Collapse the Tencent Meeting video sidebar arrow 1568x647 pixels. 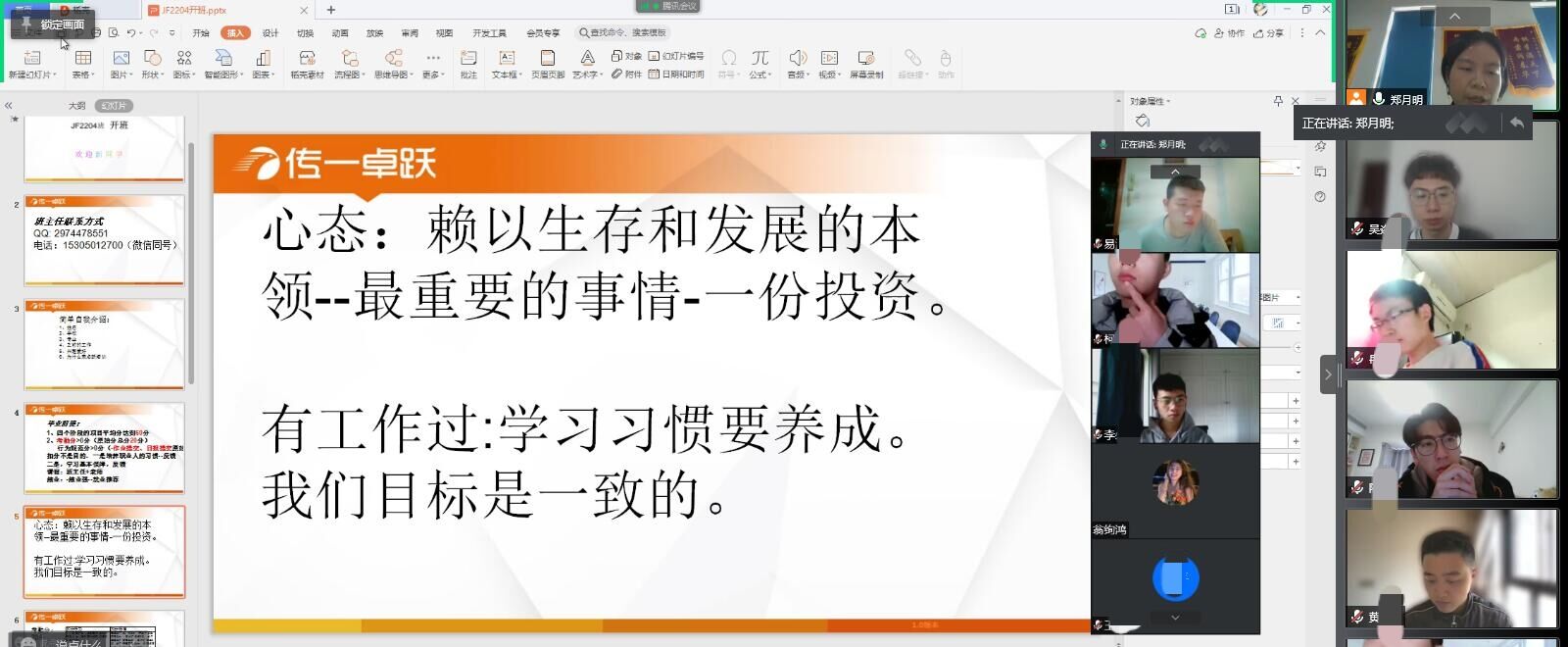coord(1329,374)
